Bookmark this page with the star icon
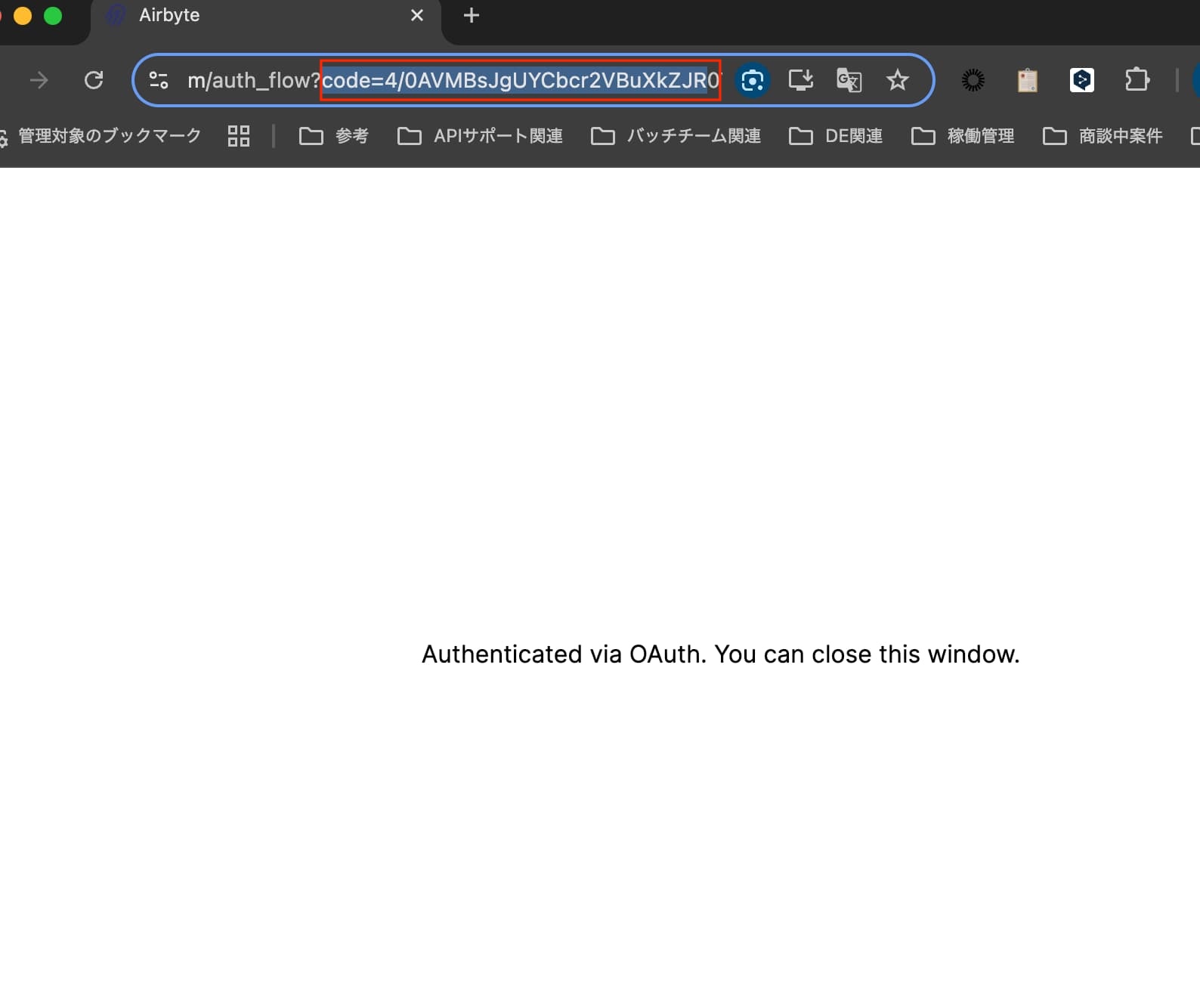 898,80
